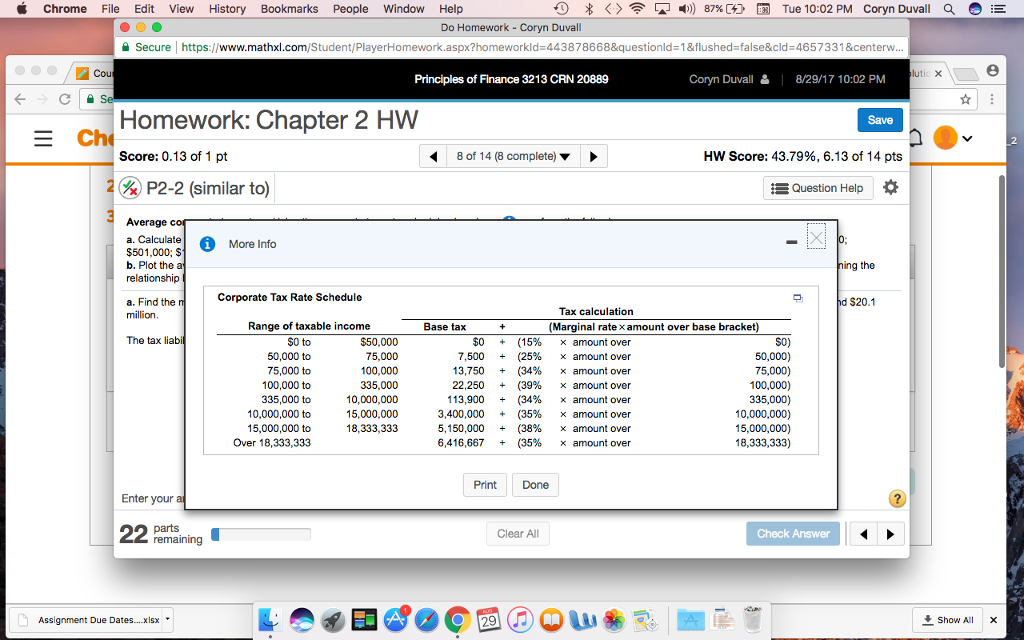
Task: Open Siri from the Dock
Action: (x=302, y=619)
